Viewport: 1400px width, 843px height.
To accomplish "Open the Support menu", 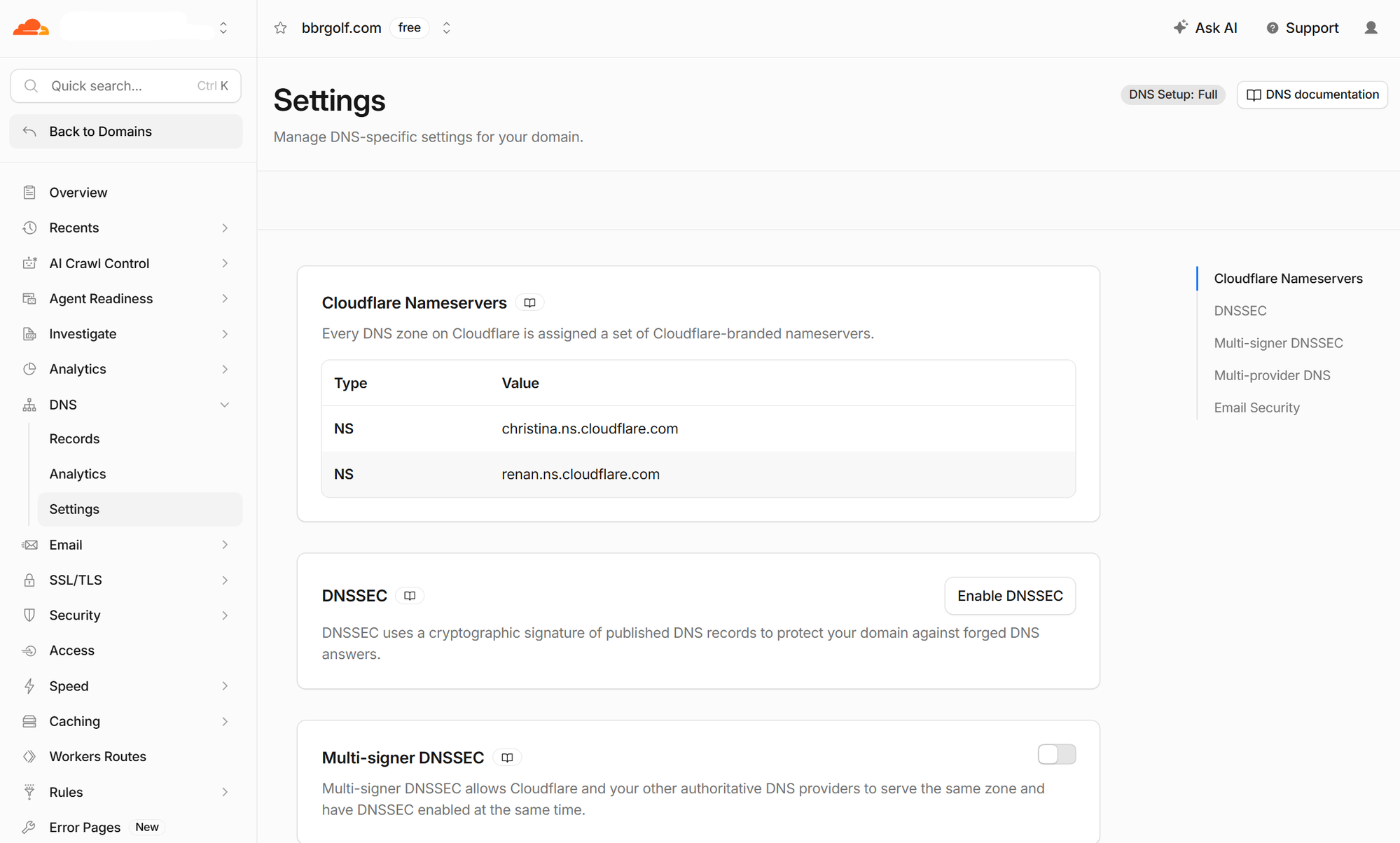I will [x=1302, y=28].
